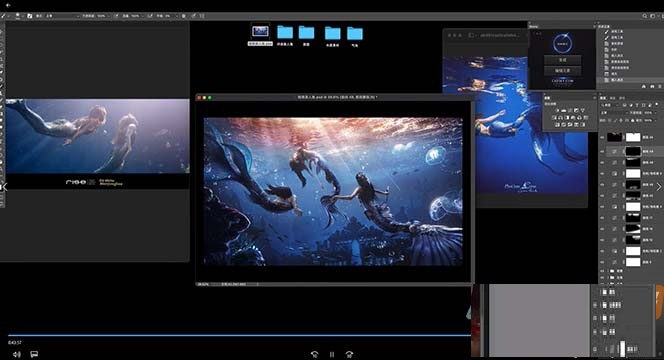Viewport: 664px width, 360px height.
Task: Show previous slide with left chevron
Action: tap(4, 186)
